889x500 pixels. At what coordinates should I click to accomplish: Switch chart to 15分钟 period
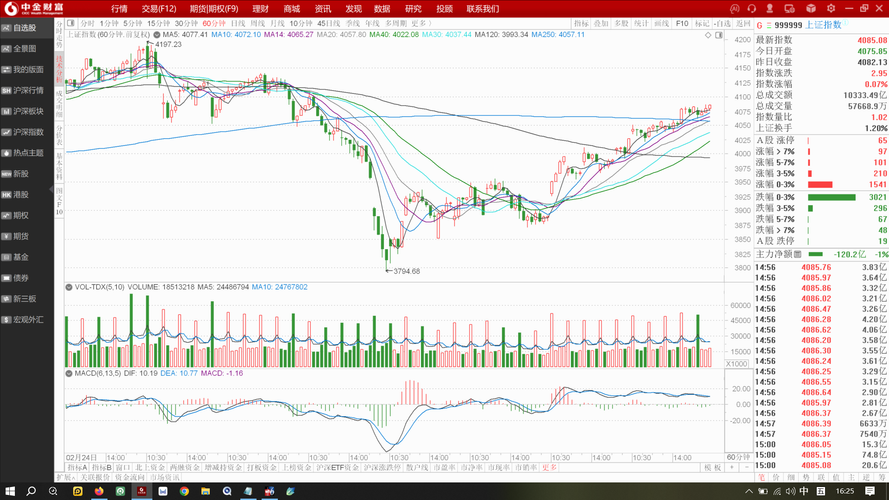pyautogui.click(x=159, y=23)
